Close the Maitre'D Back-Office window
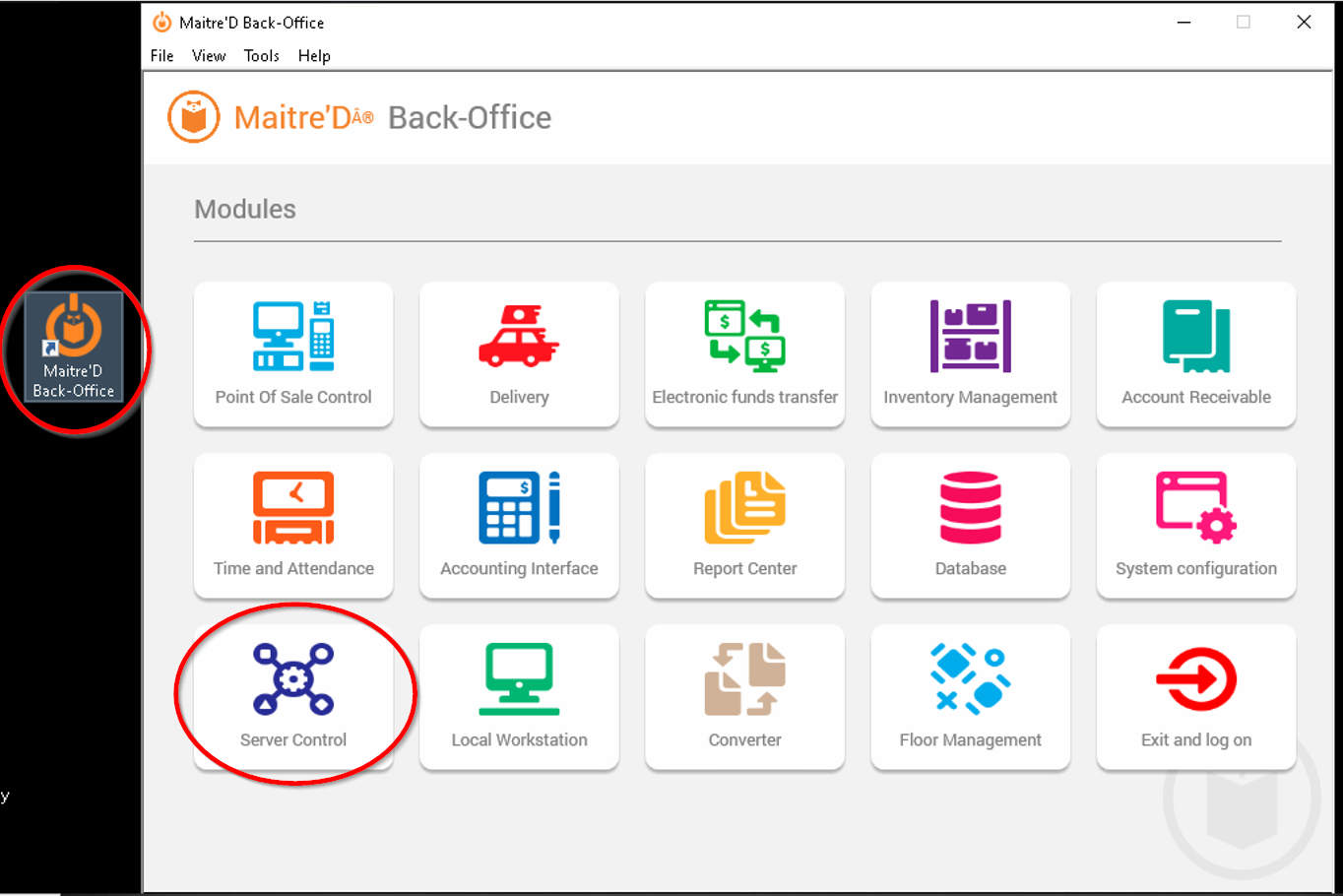 click(x=1304, y=22)
